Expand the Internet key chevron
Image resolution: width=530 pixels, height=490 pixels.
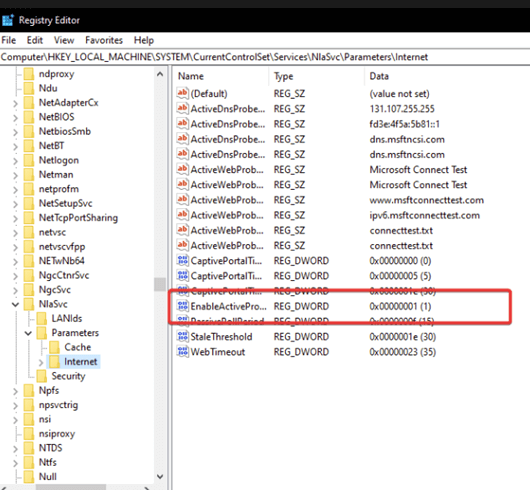41,362
